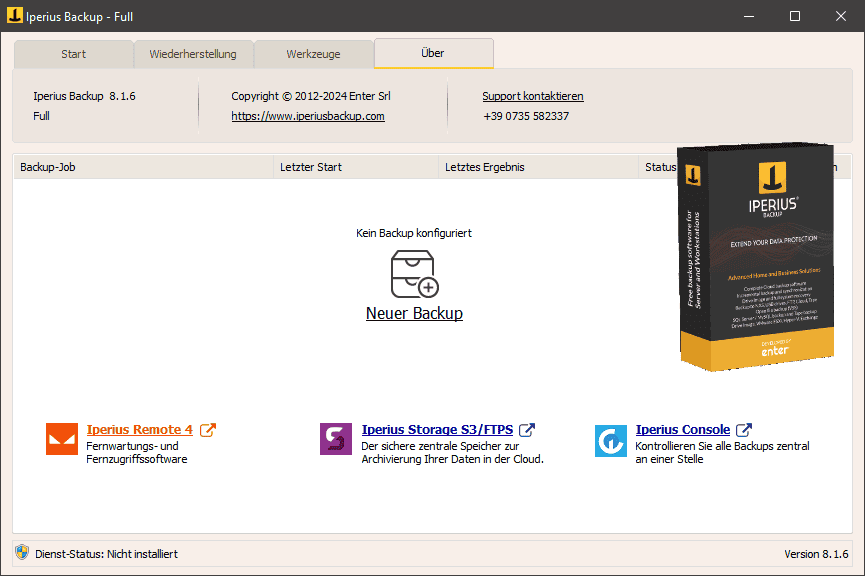Open the Iperius Storage S3/FTPS link
865x576 pixels.
(x=437, y=429)
